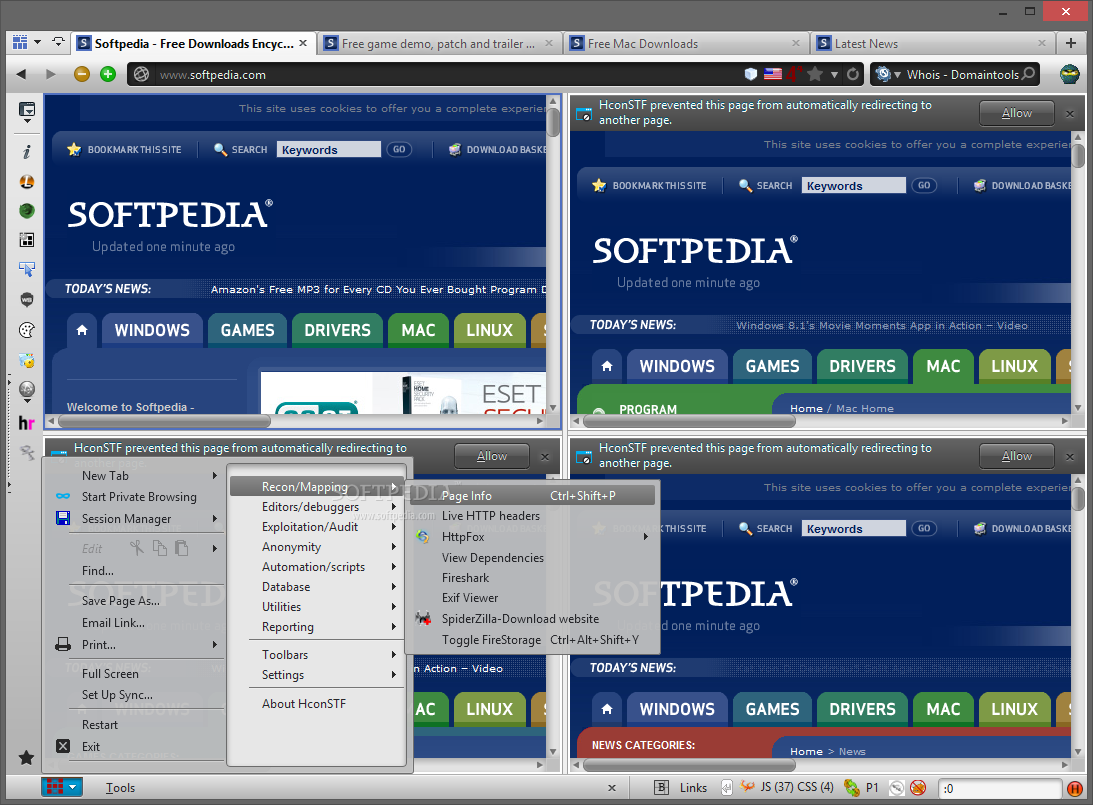Click the site identity globe icon
Screen dimensions: 1093x805
coord(142,74)
